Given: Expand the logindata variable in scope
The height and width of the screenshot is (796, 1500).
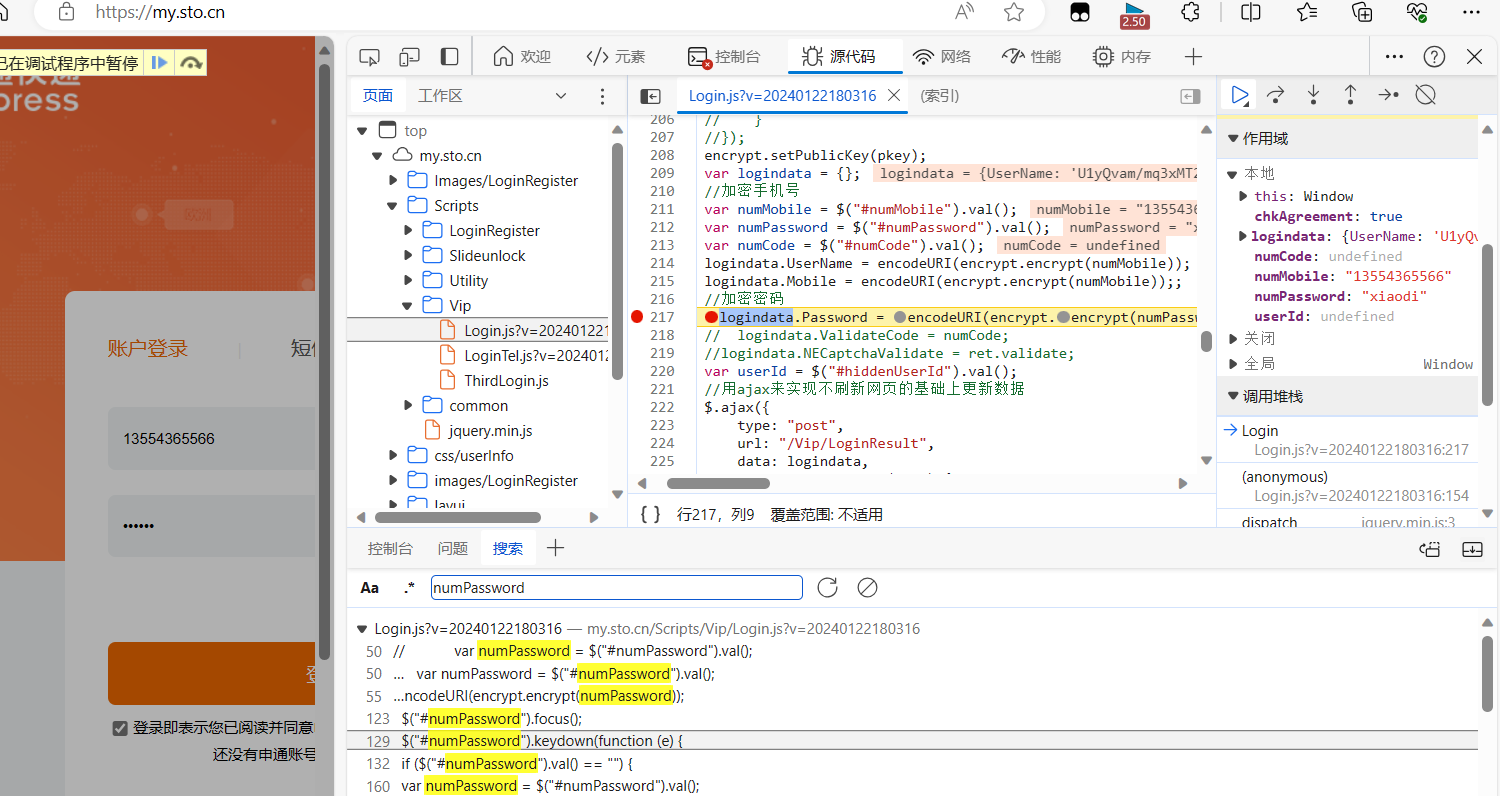Looking at the screenshot, I should tap(1243, 236).
